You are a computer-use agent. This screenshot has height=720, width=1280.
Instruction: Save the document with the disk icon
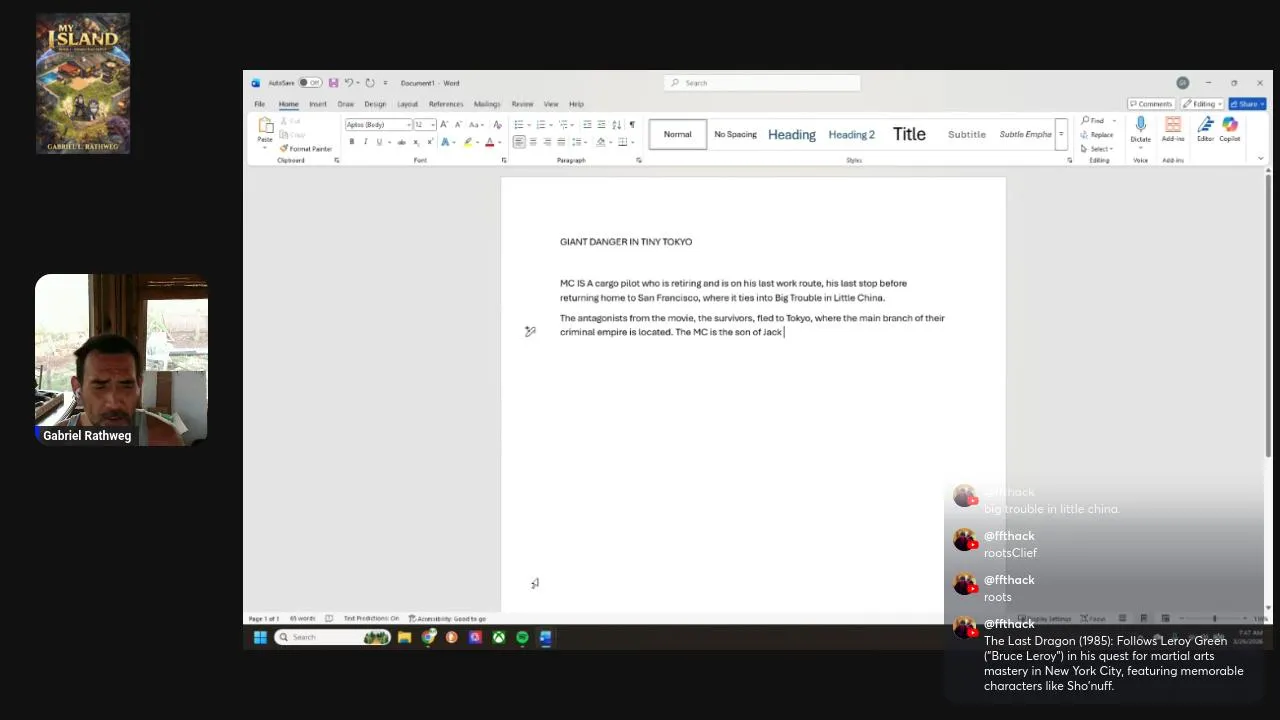click(333, 83)
